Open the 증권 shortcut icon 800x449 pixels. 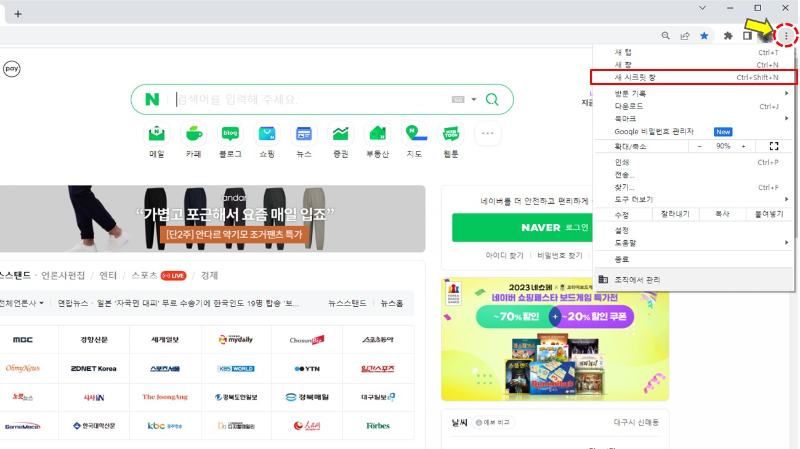[340, 134]
